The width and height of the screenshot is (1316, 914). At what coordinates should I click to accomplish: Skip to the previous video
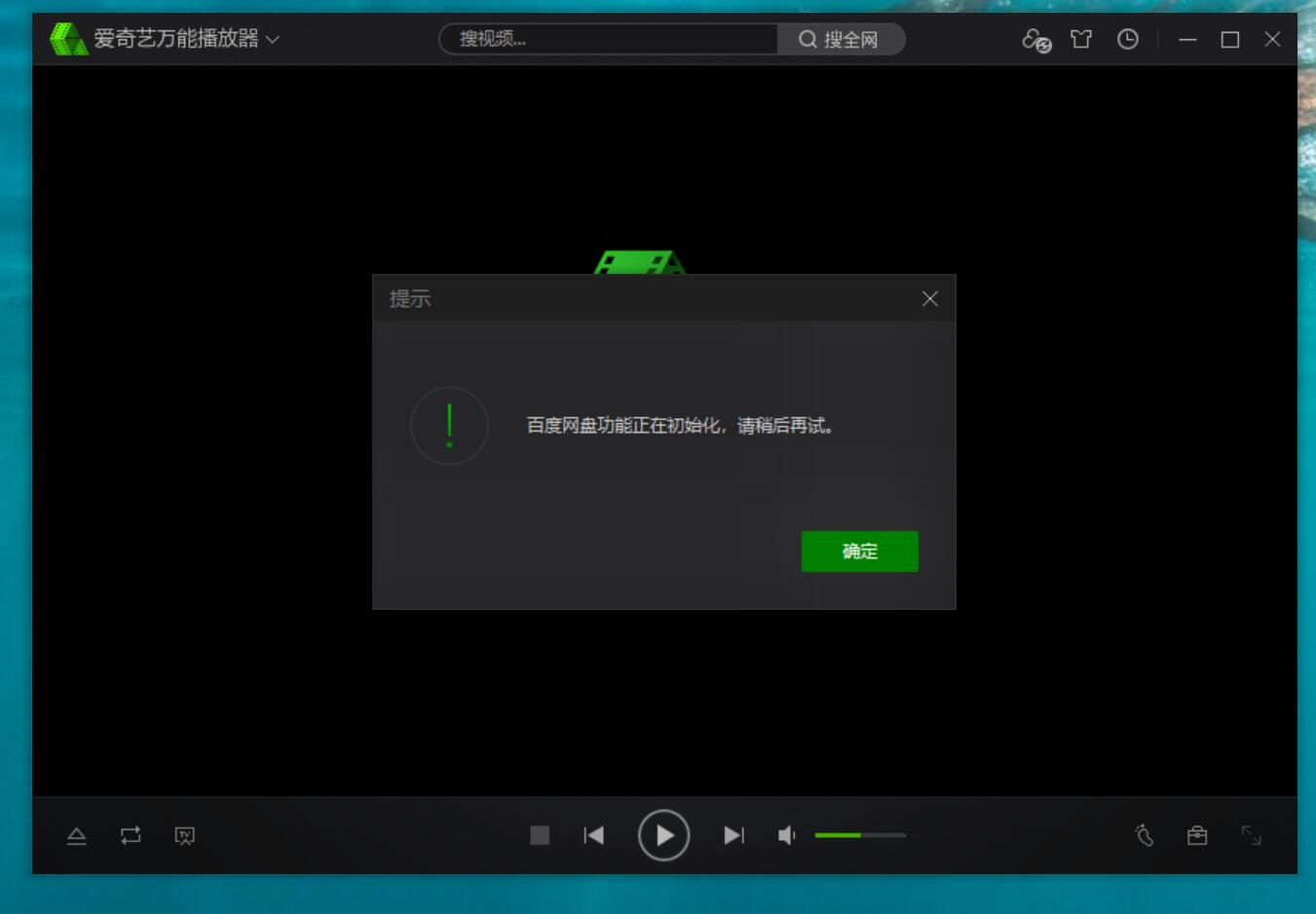[594, 835]
